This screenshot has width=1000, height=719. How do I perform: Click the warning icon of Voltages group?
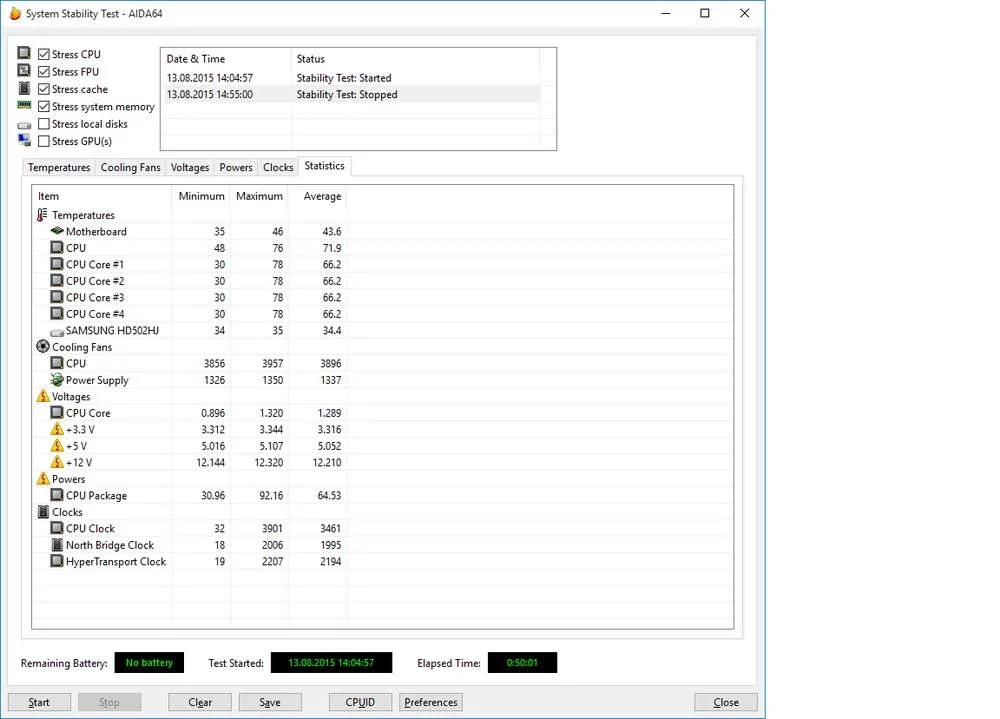(43, 396)
